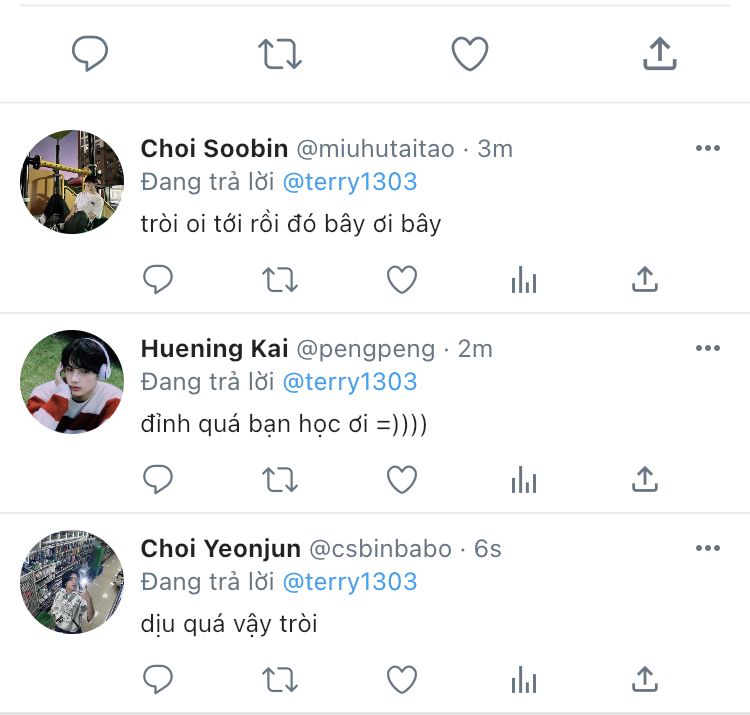
Task: Like Choi Soobin's reply
Action: pos(402,281)
